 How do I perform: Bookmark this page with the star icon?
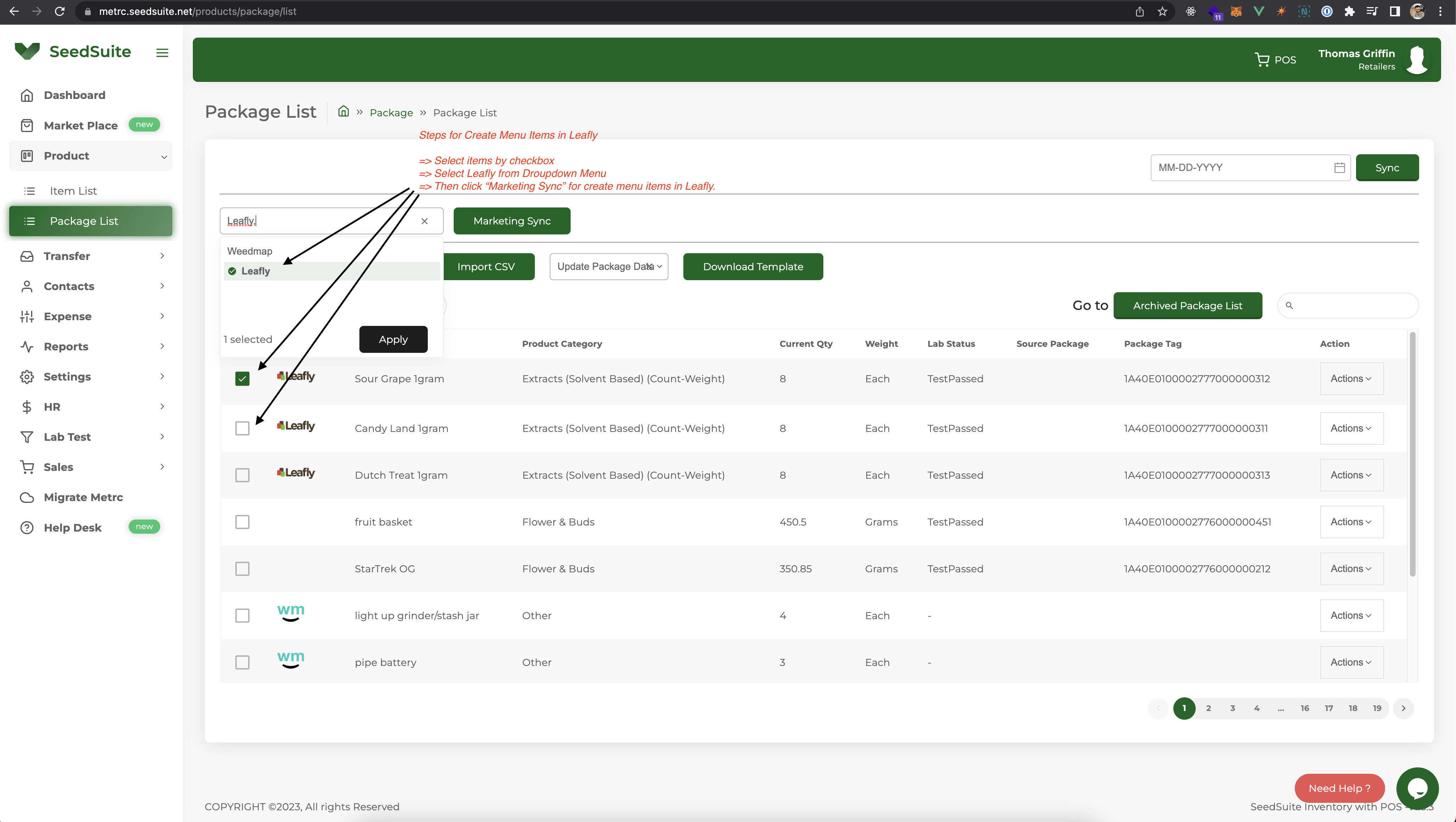point(1162,11)
